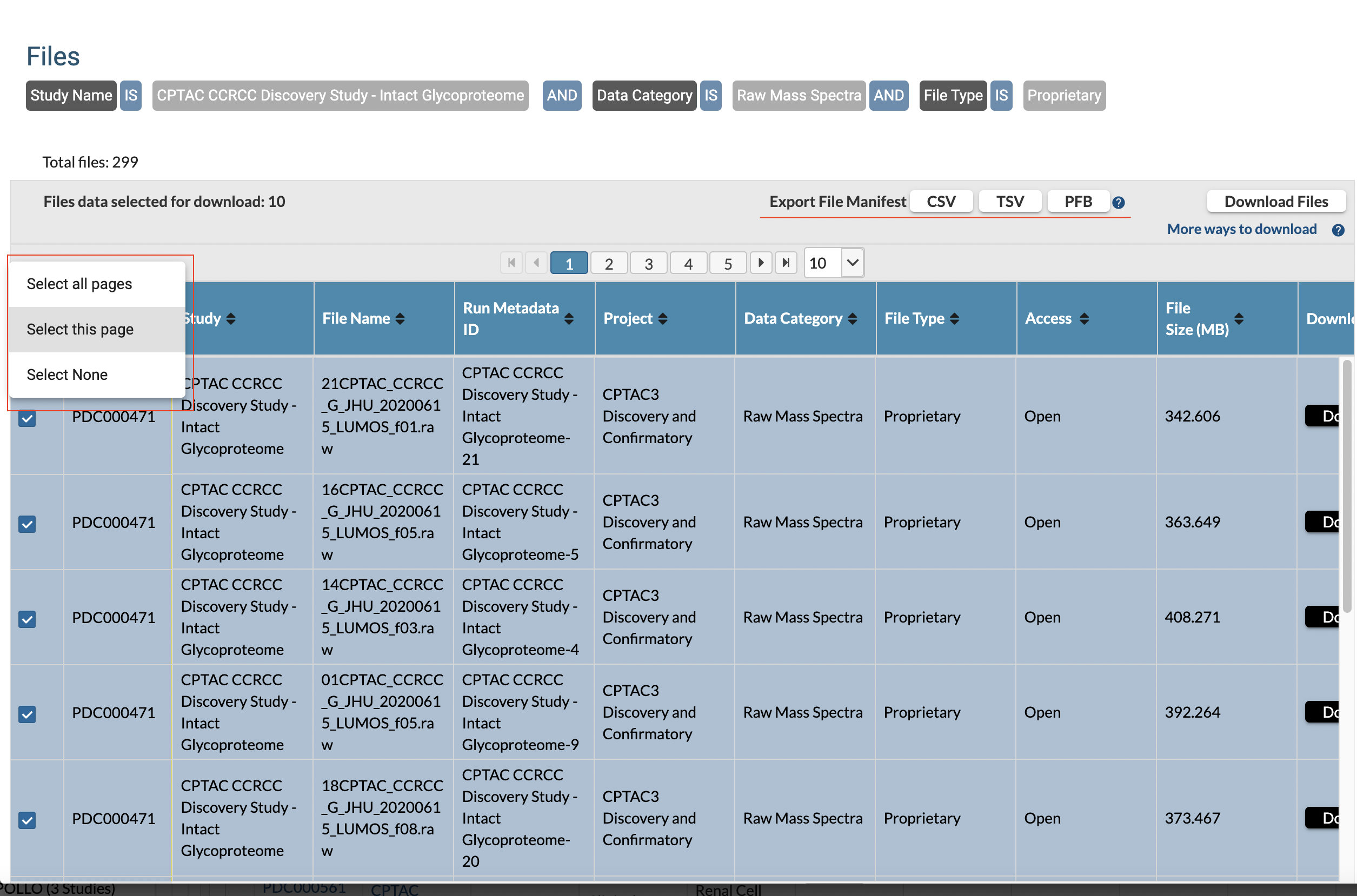Open the rows-per-page dropdown showing 10
Screen dimensions: 1357x896
(x=852, y=263)
